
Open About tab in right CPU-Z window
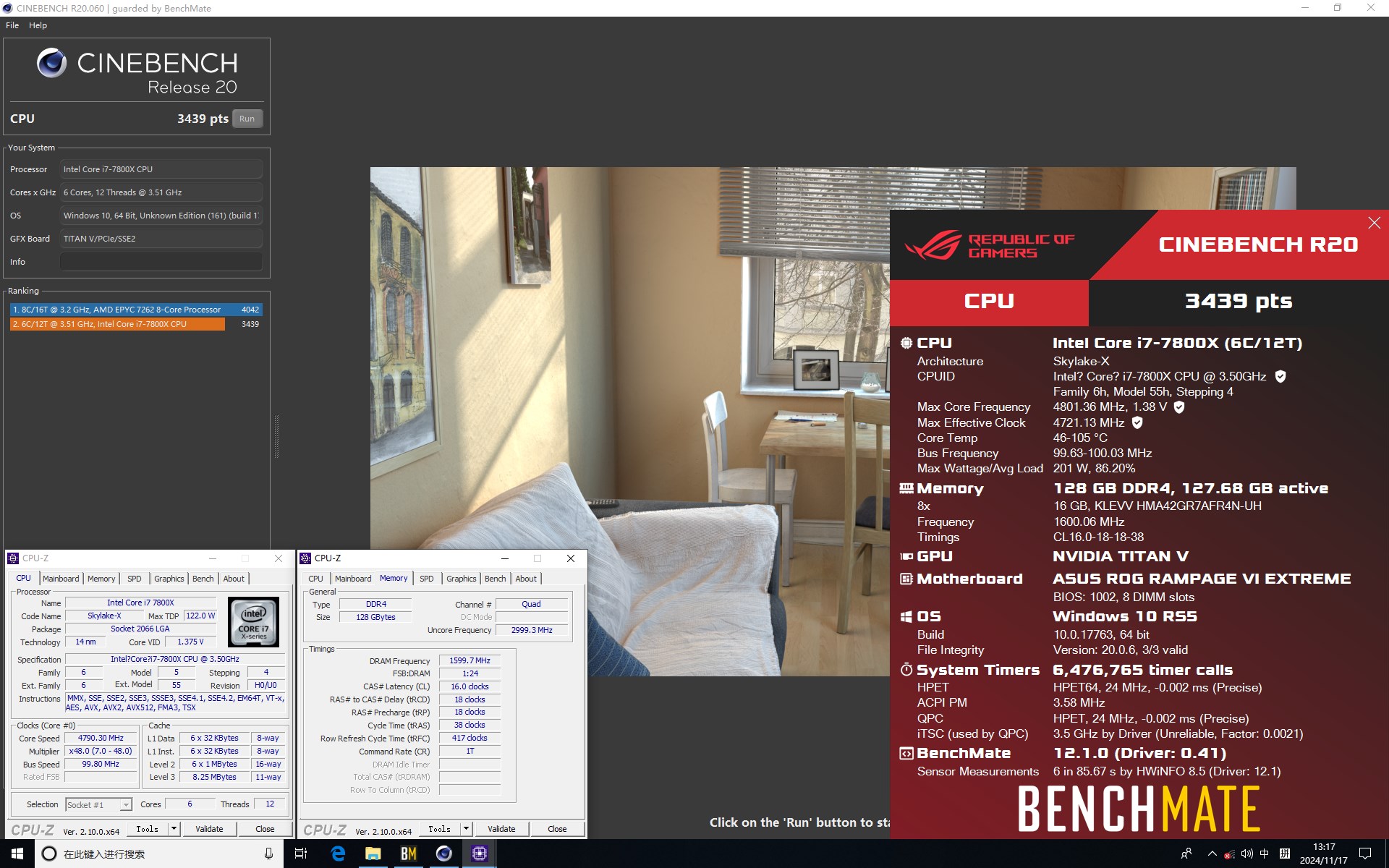[x=526, y=579]
